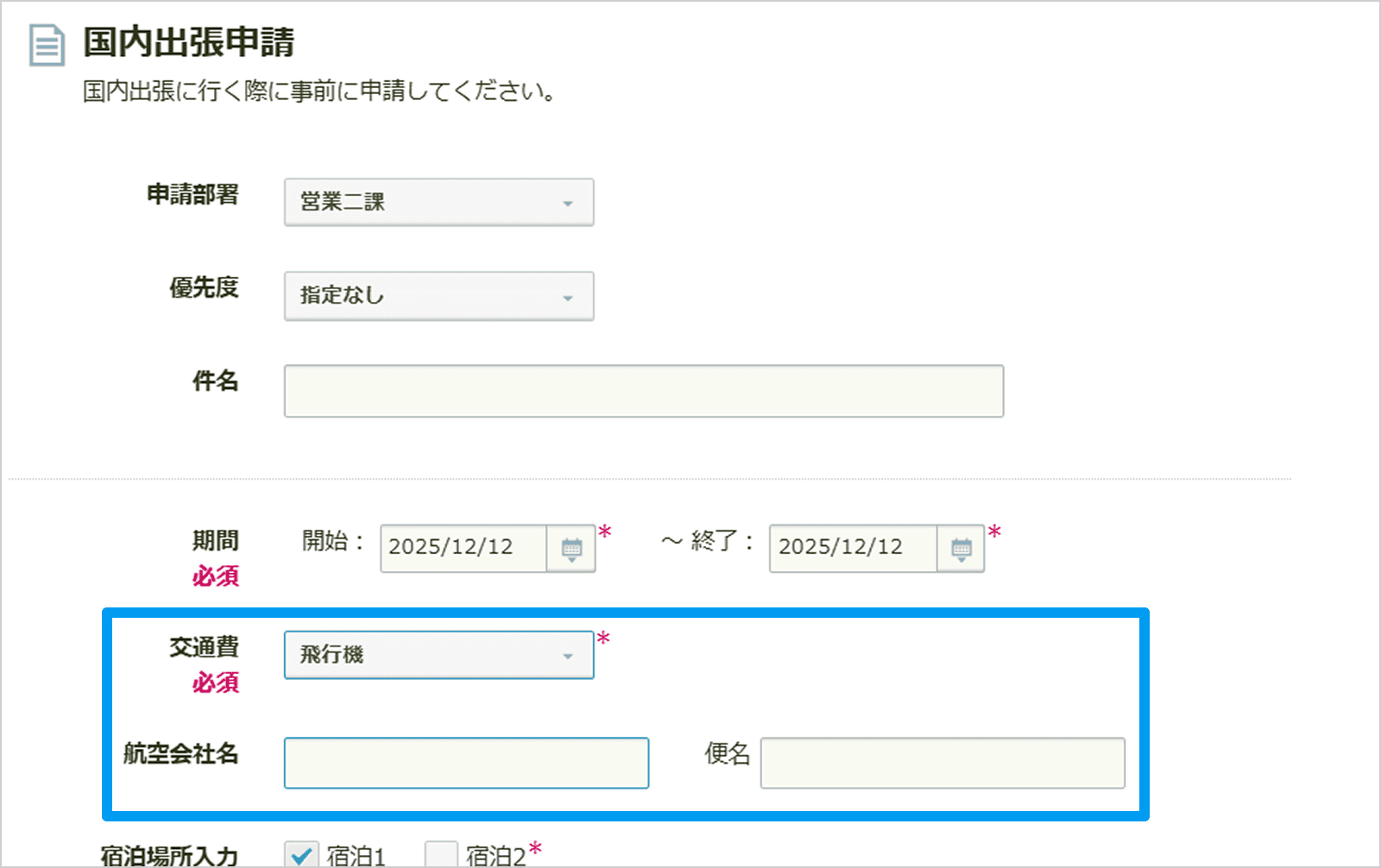The image size is (1381, 868).
Task: Open the calendar picker for start date
Action: (x=572, y=548)
